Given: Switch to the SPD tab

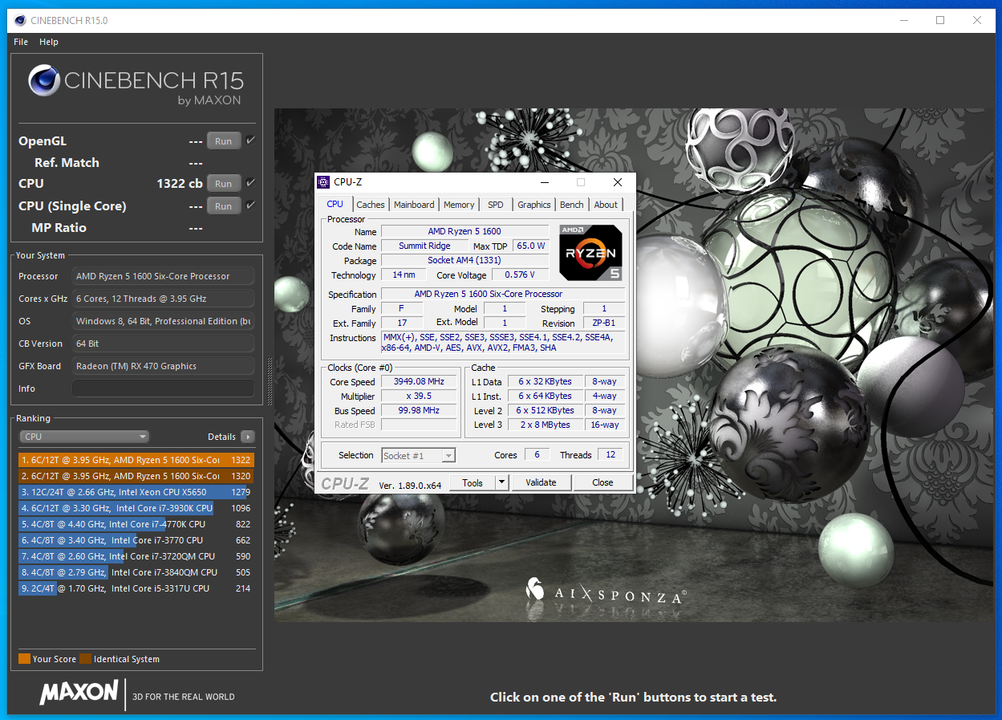Looking at the screenshot, I should point(495,204).
